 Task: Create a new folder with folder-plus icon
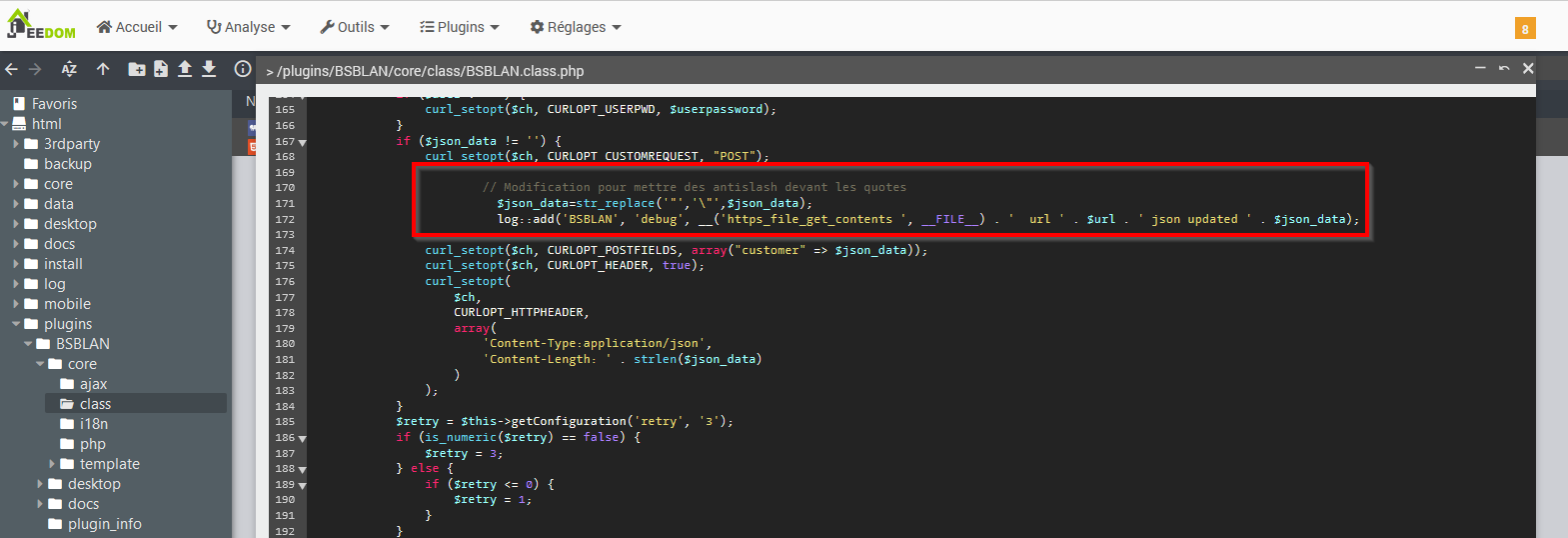point(137,69)
